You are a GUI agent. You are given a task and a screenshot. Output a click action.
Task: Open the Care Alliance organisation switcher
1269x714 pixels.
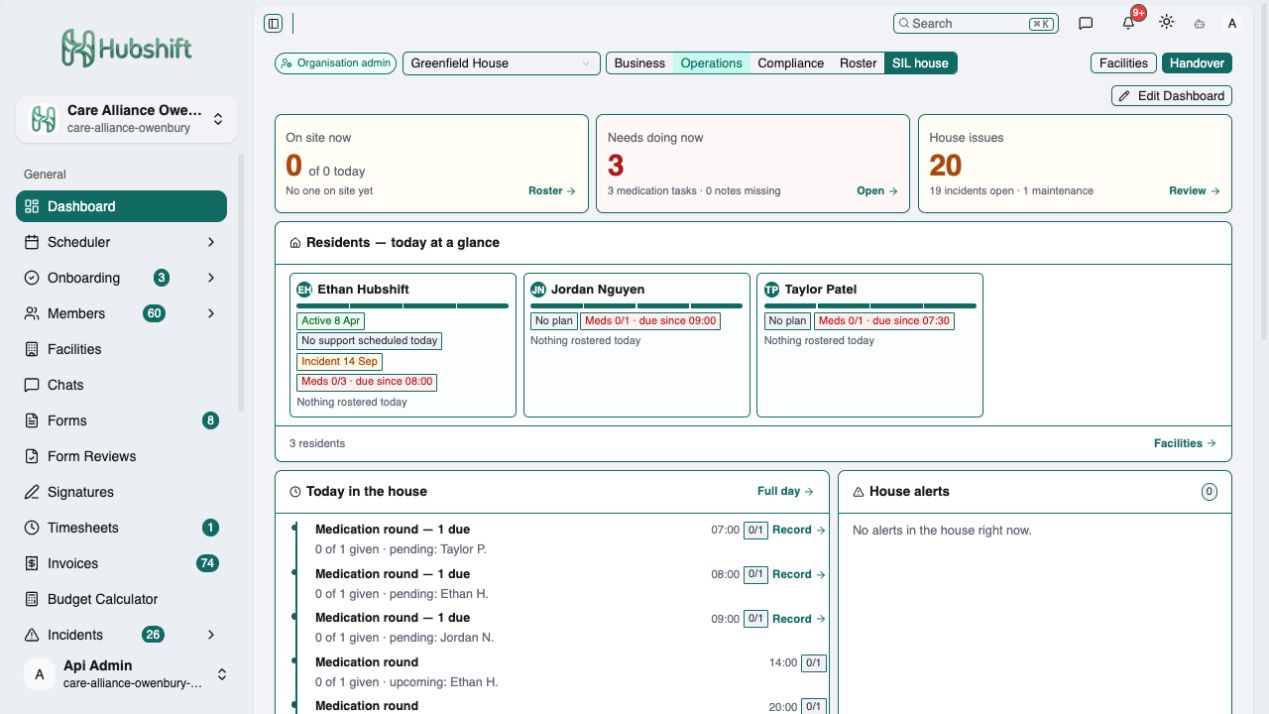(x=127, y=119)
